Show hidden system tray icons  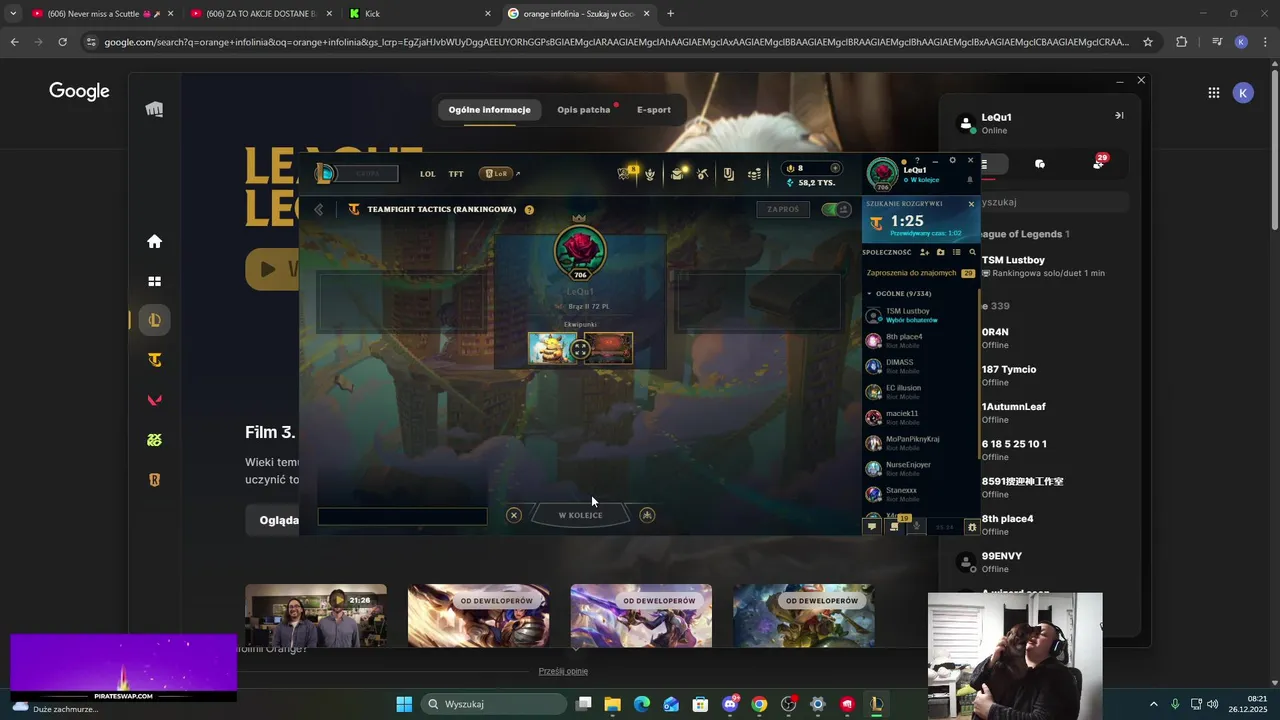[1153, 704]
